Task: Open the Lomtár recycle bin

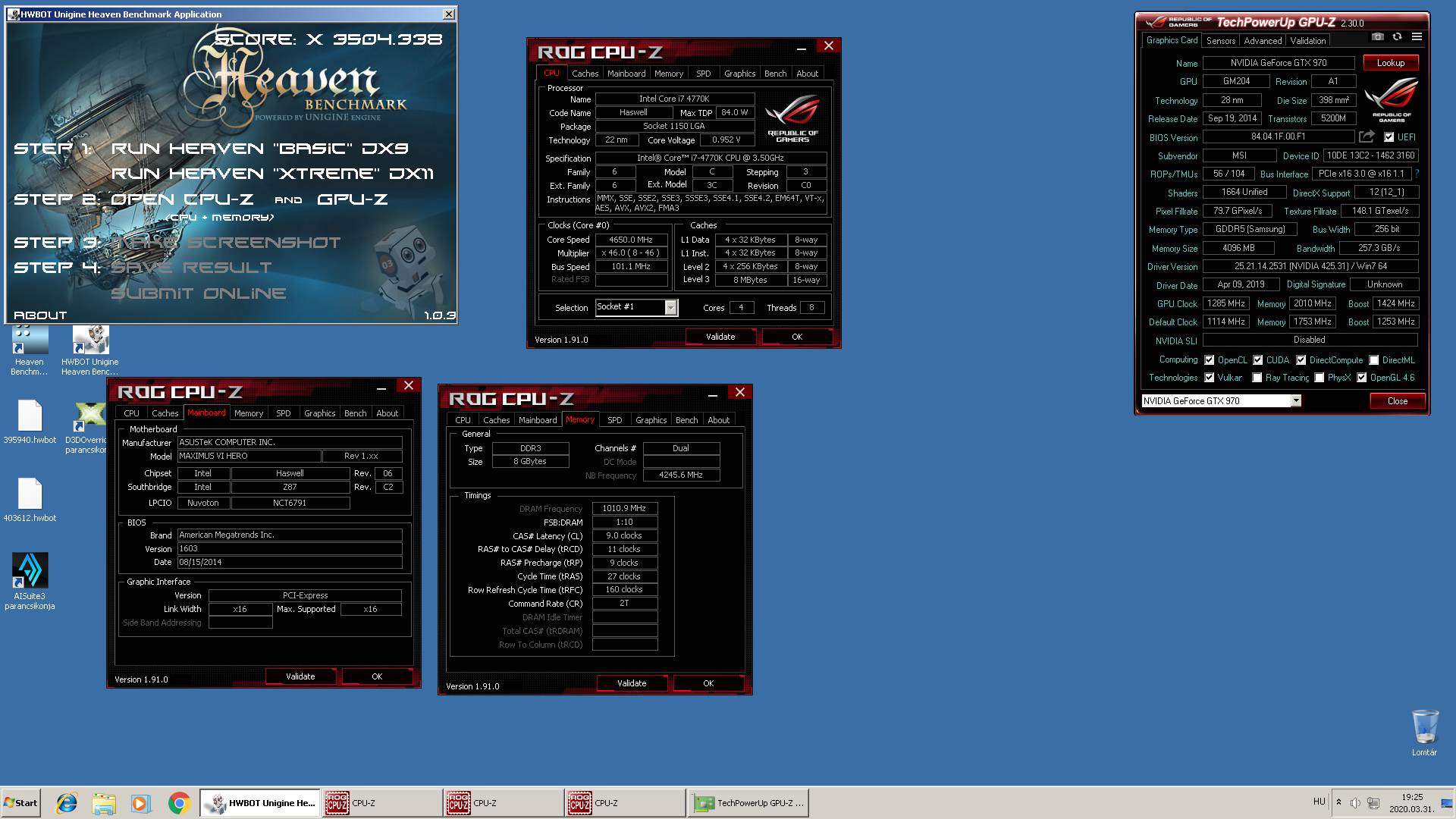Action: [x=1424, y=733]
